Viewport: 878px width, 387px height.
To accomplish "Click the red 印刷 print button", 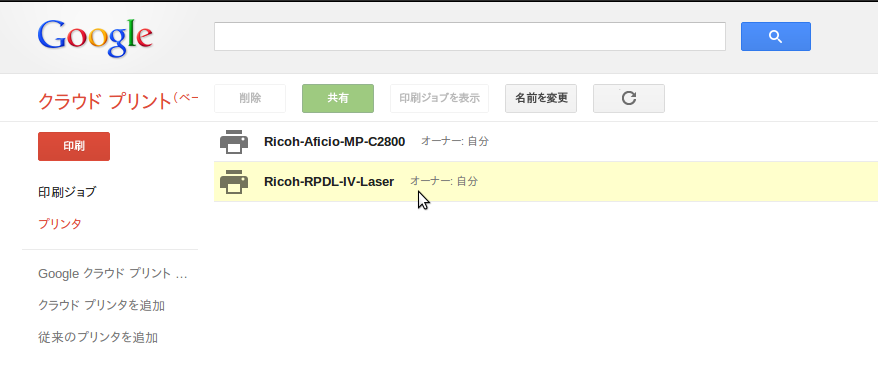I will pyautogui.click(x=74, y=146).
